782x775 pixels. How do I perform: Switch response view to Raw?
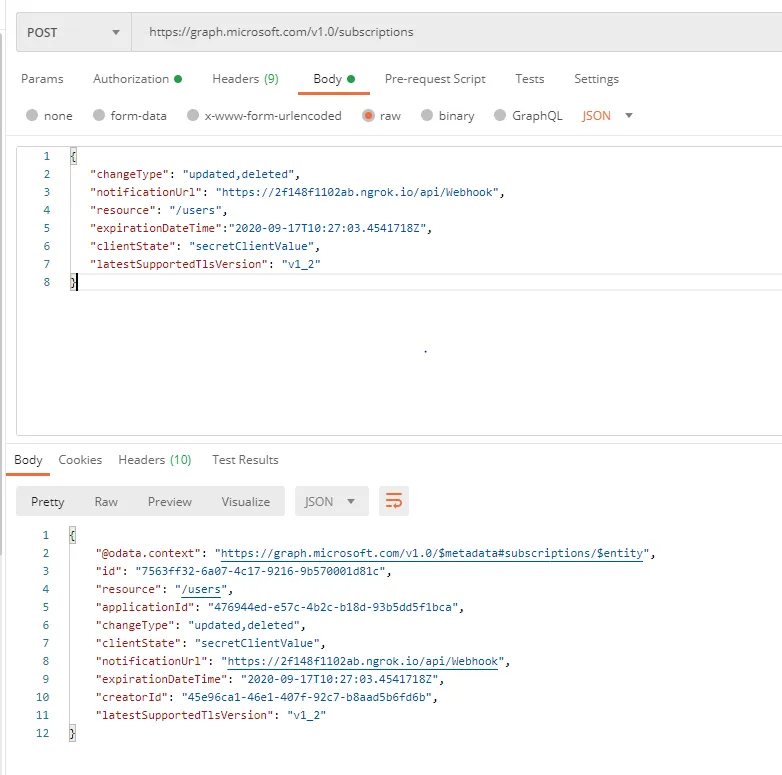(106, 501)
